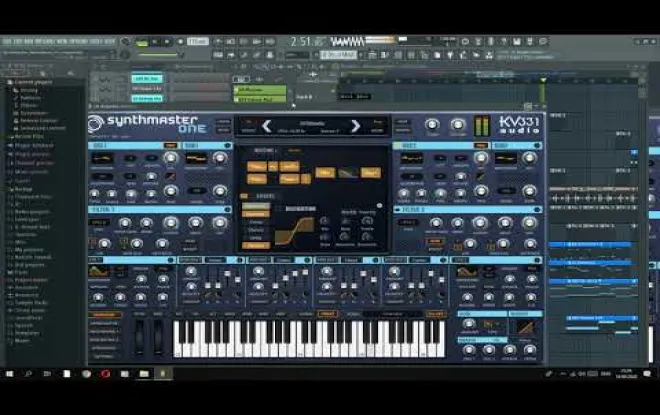Open Windows taskbar search
The height and width of the screenshot is (415, 660).
(28, 373)
